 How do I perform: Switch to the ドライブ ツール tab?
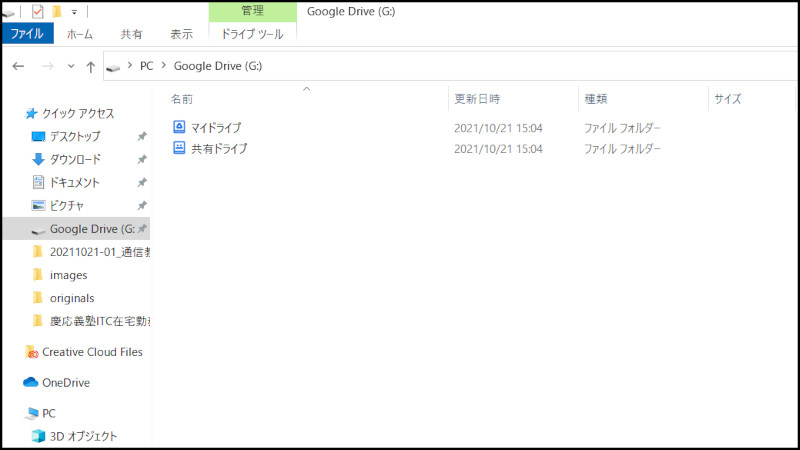[x=252, y=33]
